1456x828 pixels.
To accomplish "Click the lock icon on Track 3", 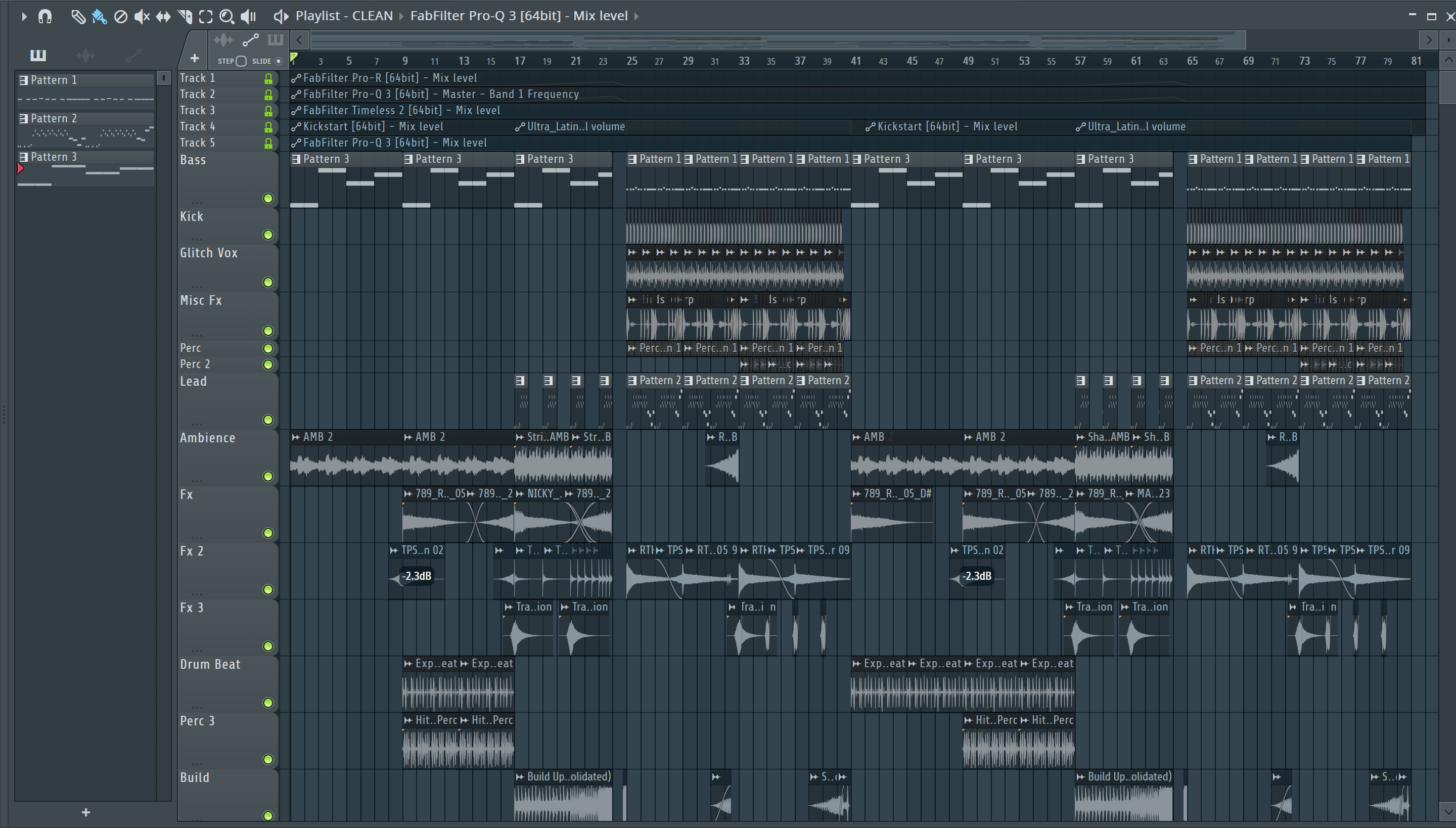I will (268, 111).
